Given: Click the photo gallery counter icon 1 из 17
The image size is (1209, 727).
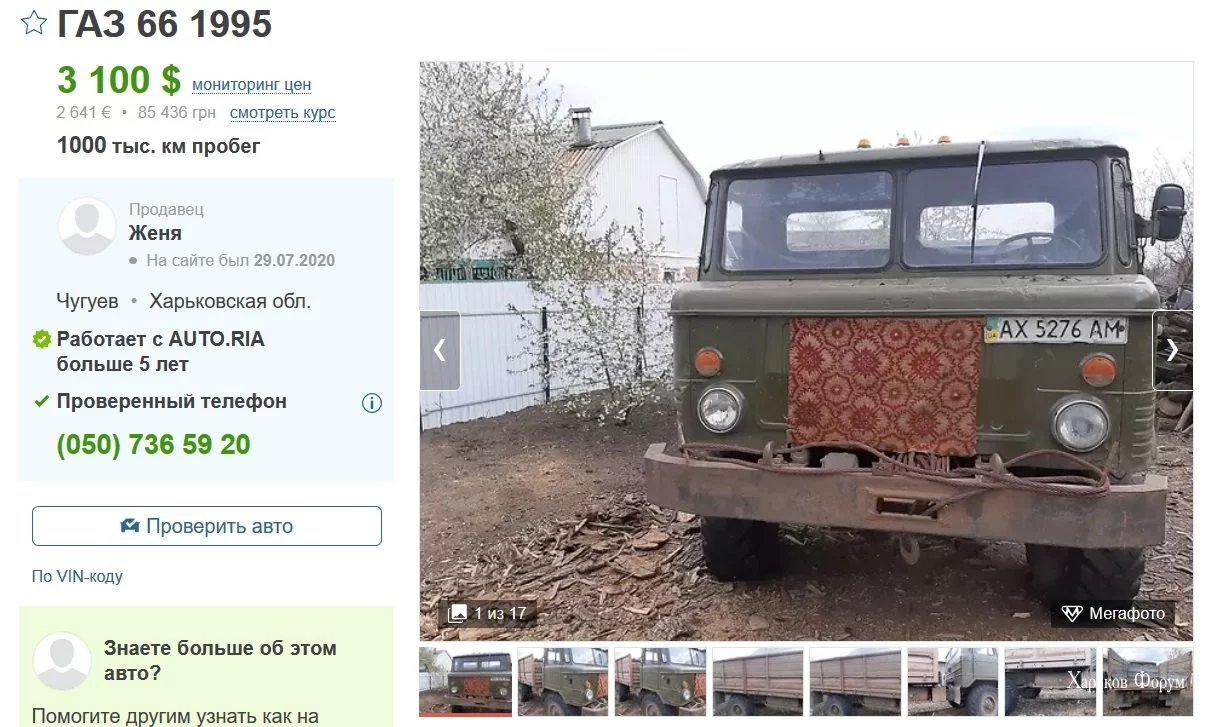Looking at the screenshot, I should (x=457, y=613).
